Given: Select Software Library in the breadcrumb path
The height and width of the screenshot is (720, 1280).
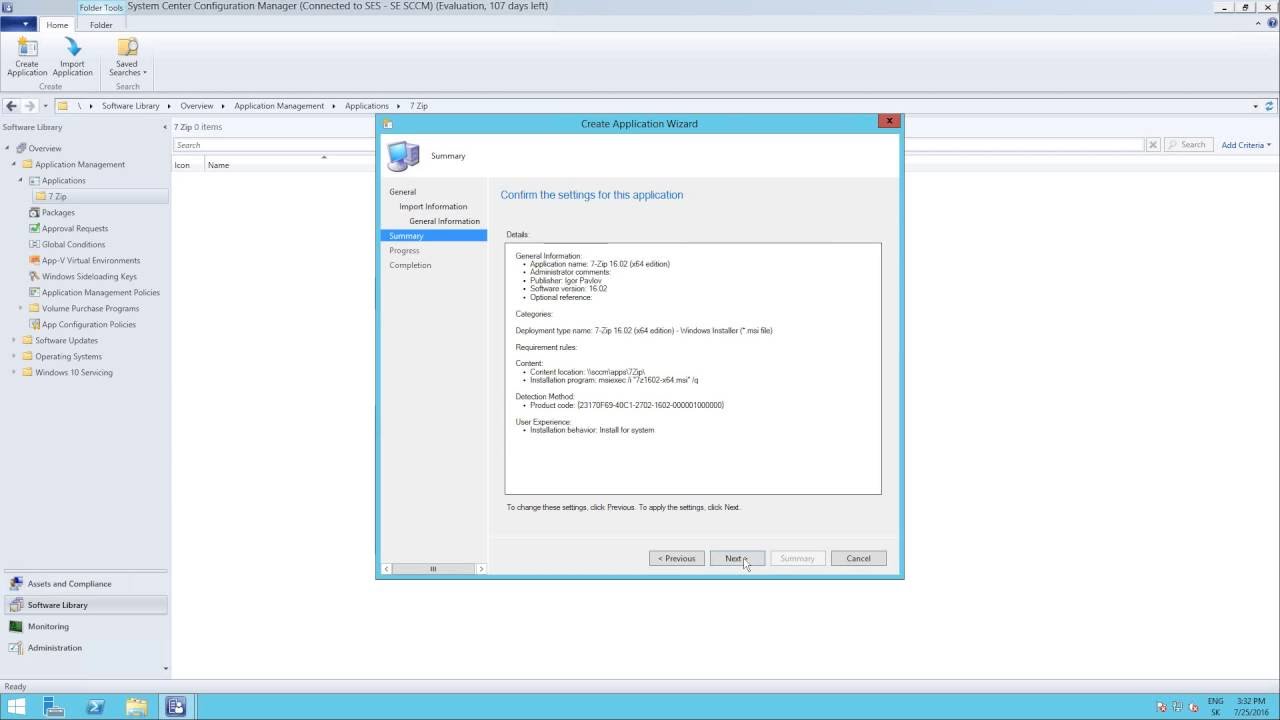Looking at the screenshot, I should [130, 106].
